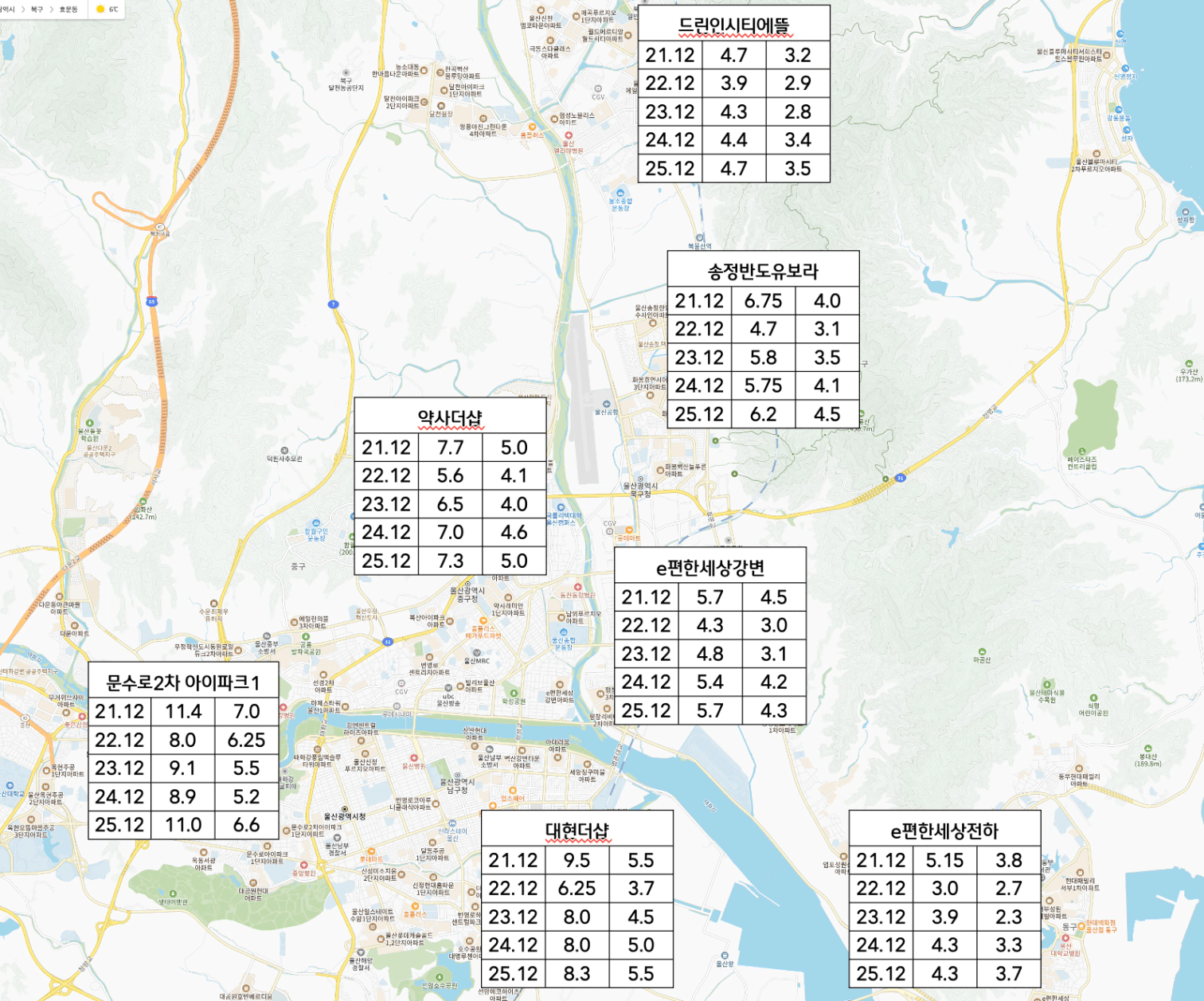Click the 롯데마트 orange store icon

tap(371, 851)
